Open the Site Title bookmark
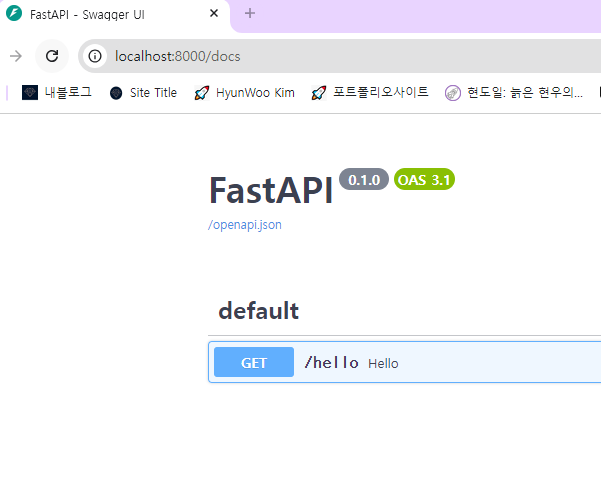Viewport: 601px width, 481px height. point(143,93)
